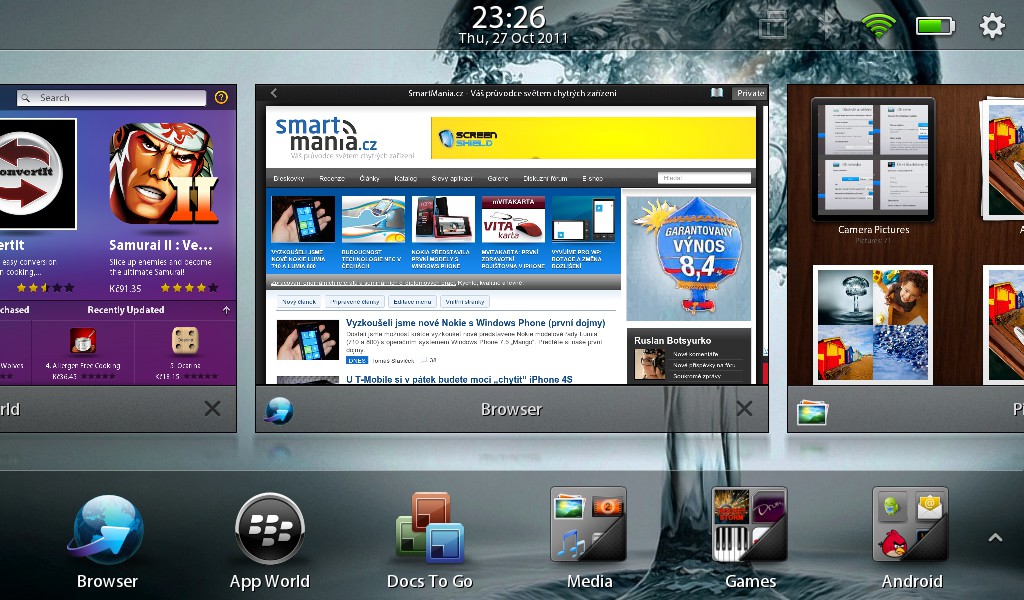
Task: Toggle Private browsing in the Browser
Action: (x=750, y=93)
